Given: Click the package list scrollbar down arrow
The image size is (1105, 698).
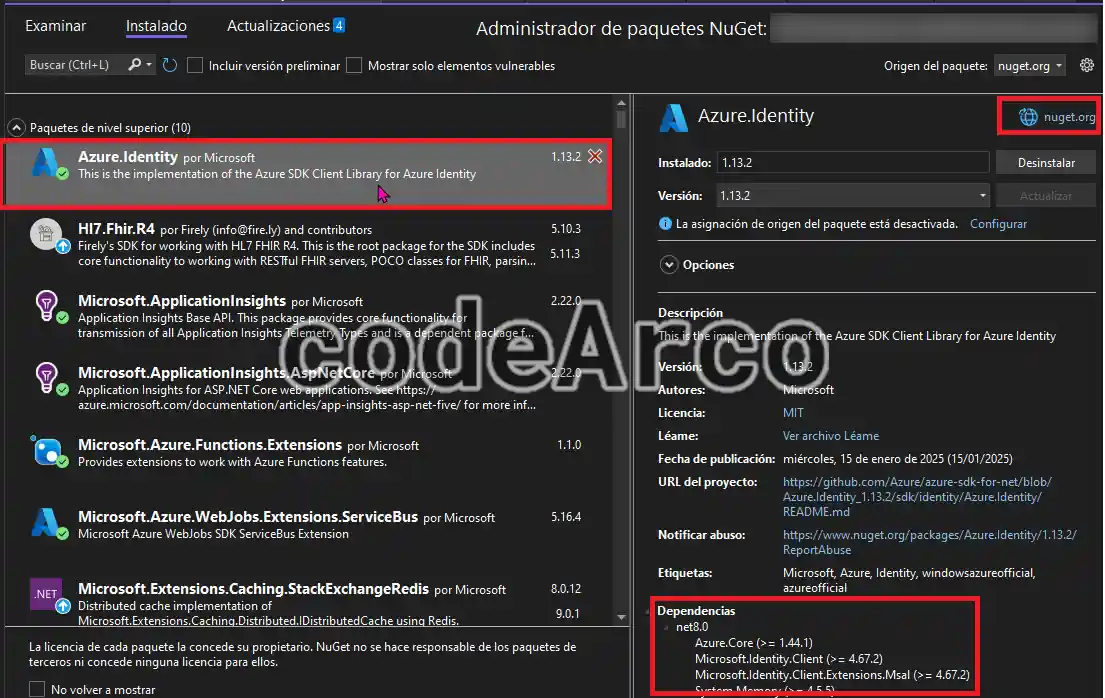Looking at the screenshot, I should pyautogui.click(x=621, y=617).
